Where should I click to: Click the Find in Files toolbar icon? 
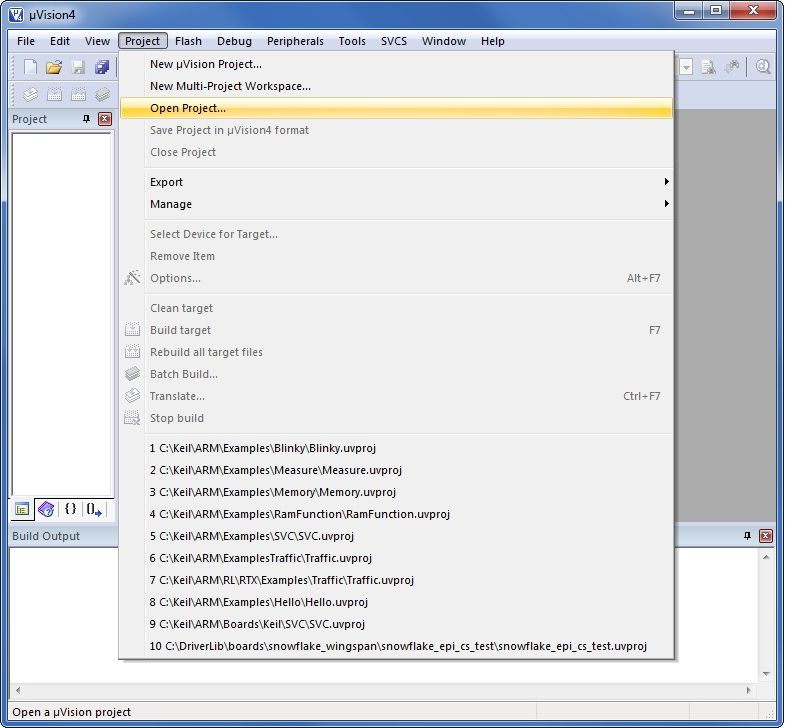[x=708, y=67]
